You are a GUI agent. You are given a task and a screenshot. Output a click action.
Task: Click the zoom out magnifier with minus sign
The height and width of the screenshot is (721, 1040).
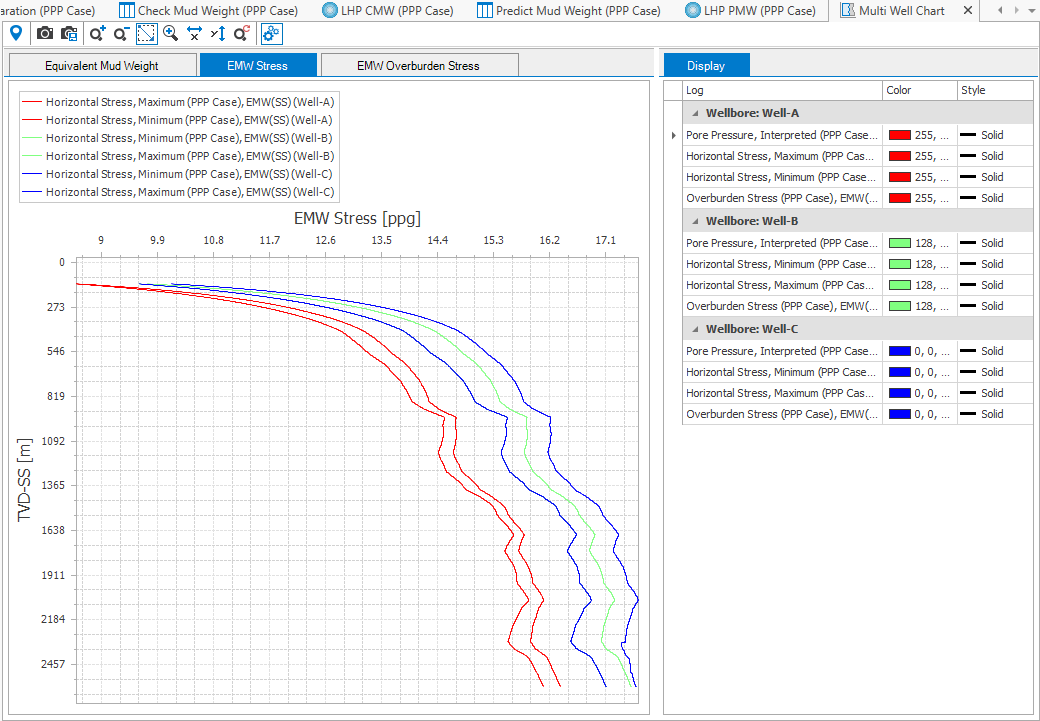pos(121,33)
